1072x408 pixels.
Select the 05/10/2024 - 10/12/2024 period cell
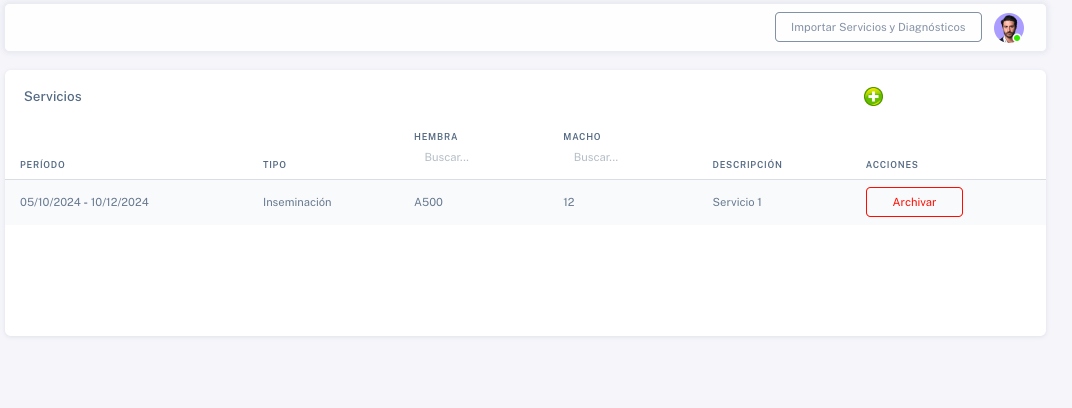84,202
